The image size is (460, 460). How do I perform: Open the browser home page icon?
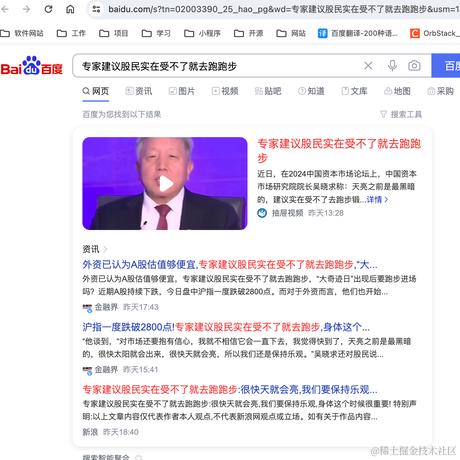pos(70,9)
